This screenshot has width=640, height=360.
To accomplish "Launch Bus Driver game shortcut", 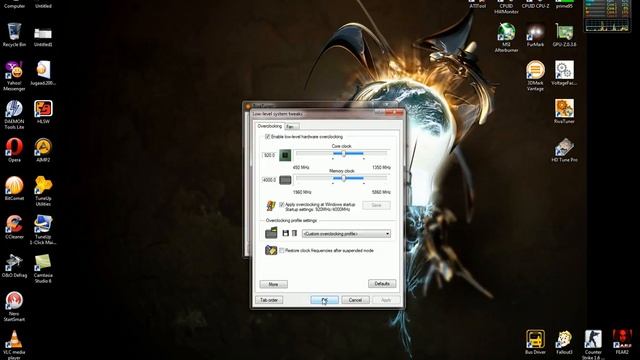I will tap(535, 342).
